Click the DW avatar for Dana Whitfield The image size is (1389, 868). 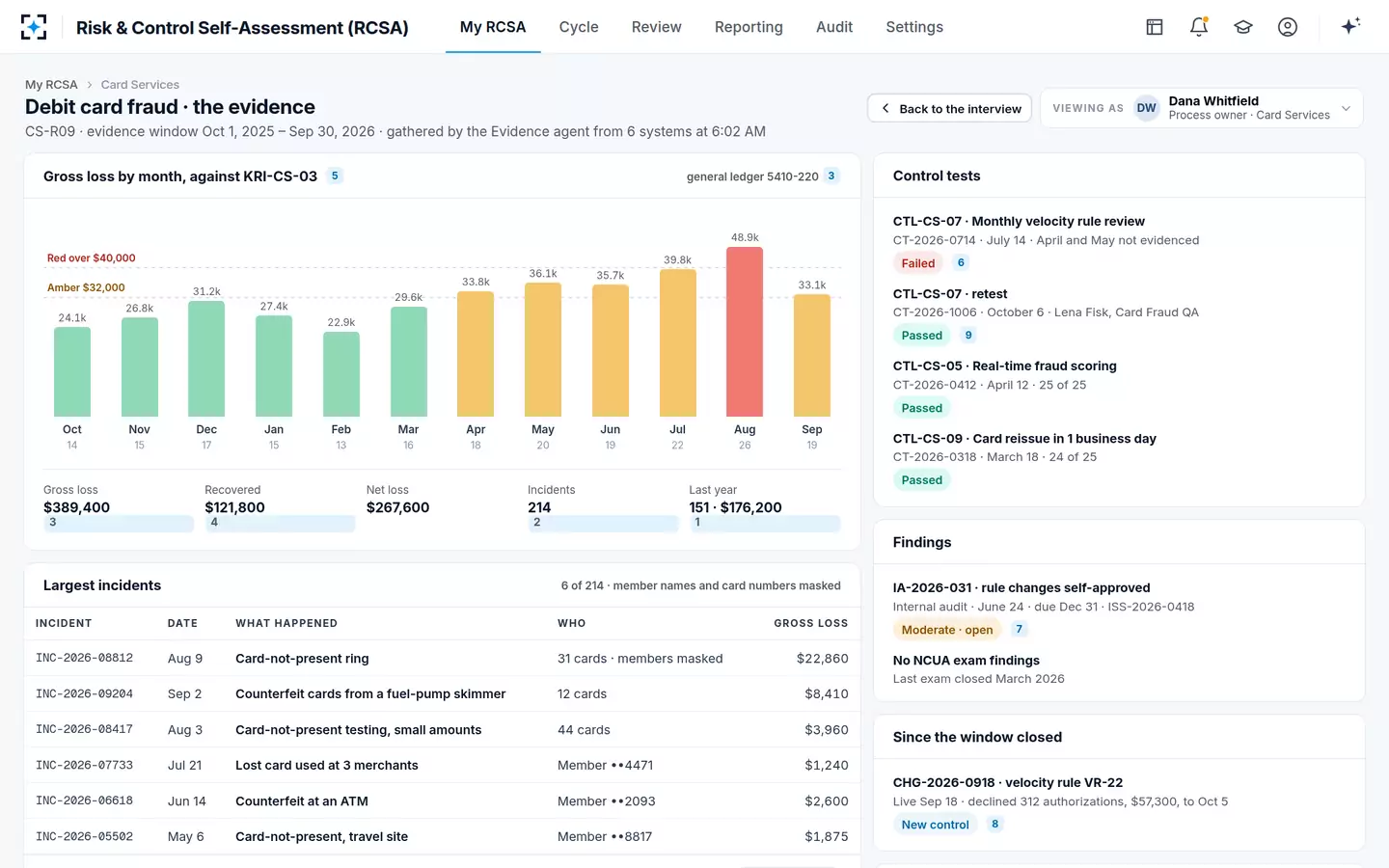(x=1146, y=108)
